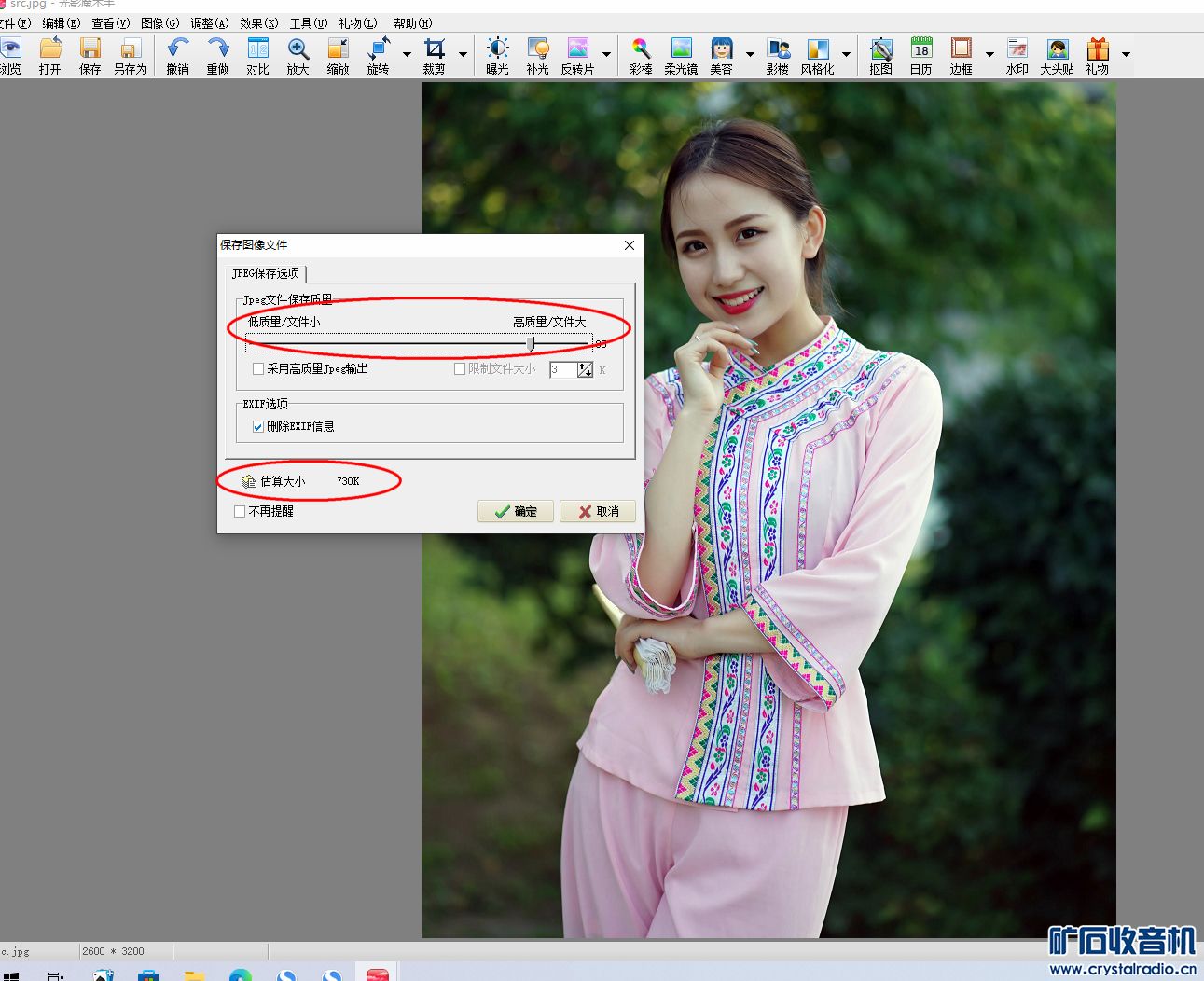Expand the dropdown arrow beside 旋转

tap(407, 55)
